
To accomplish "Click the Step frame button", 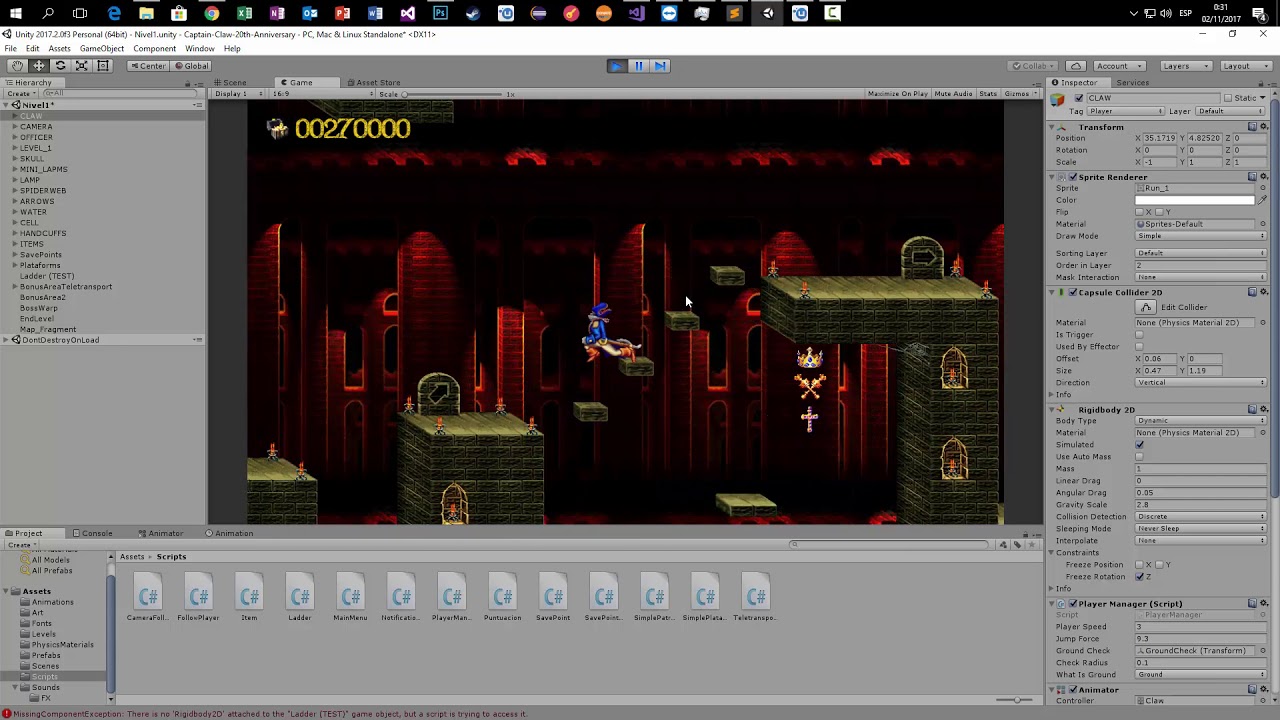I will click(659, 66).
